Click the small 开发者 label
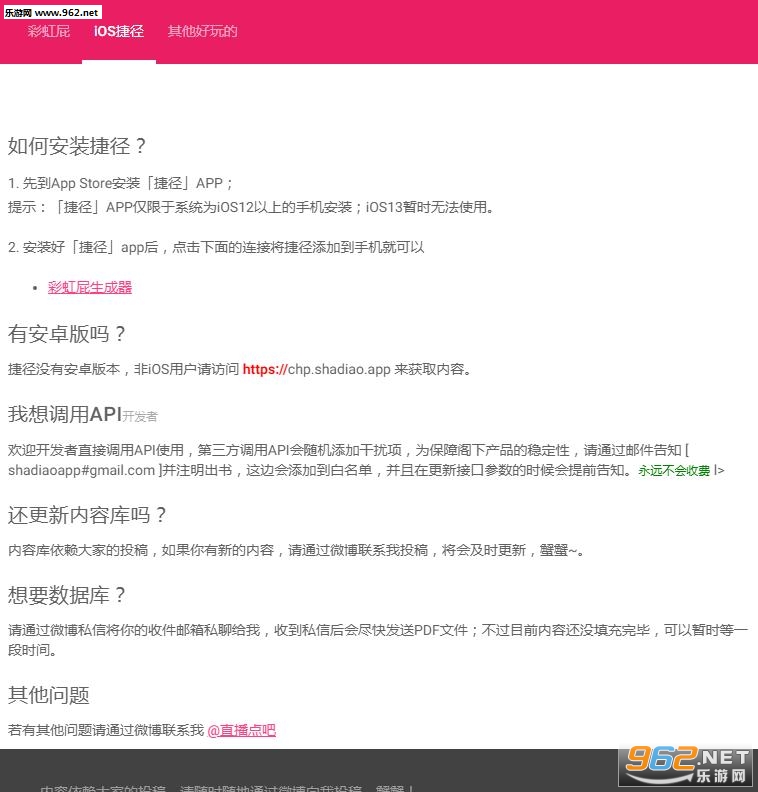This screenshot has width=758, height=792. (140, 417)
